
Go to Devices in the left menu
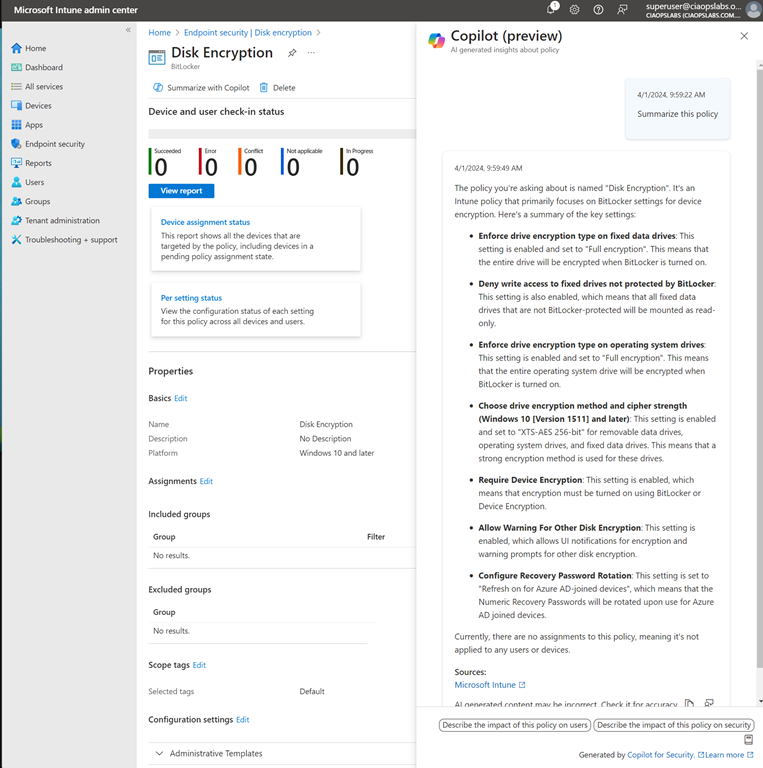[x=38, y=106]
